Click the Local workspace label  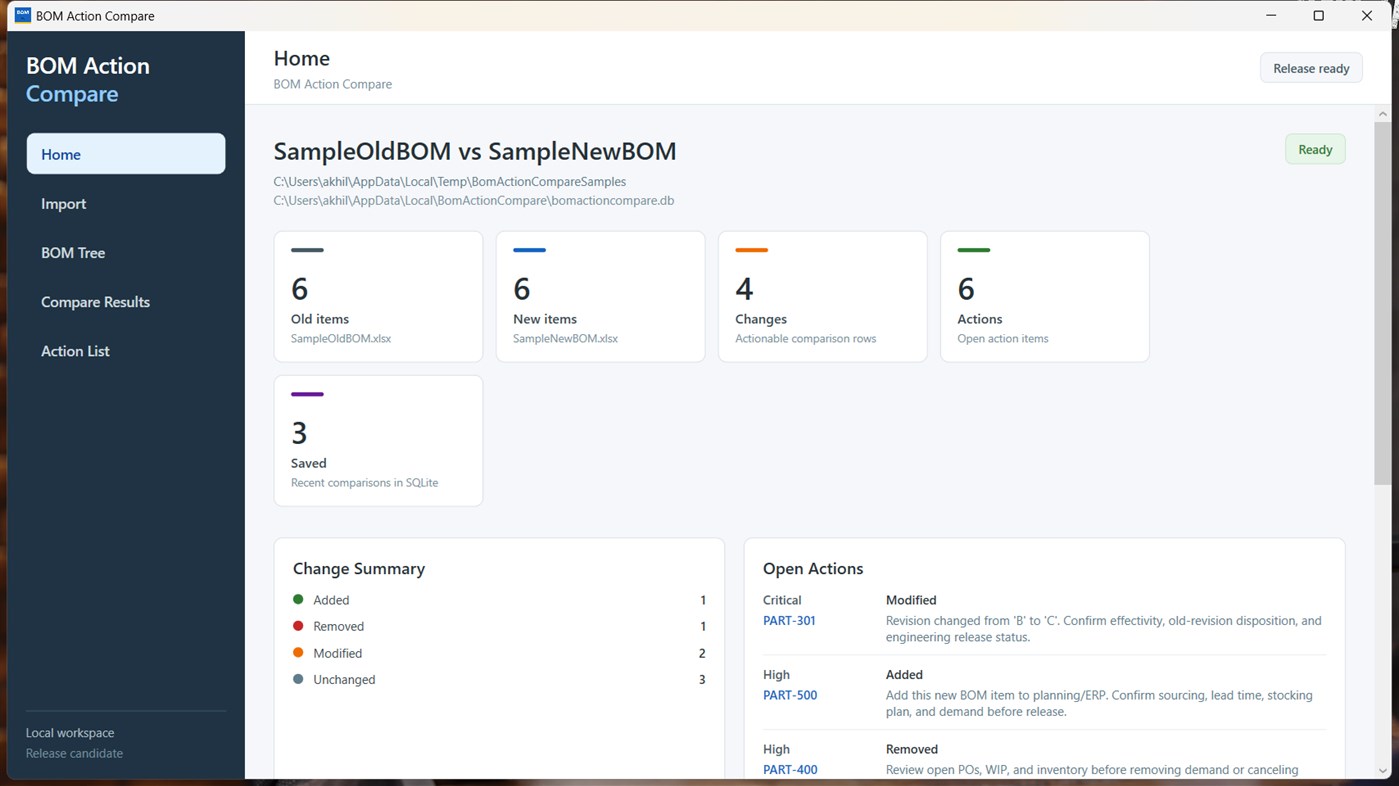point(70,733)
